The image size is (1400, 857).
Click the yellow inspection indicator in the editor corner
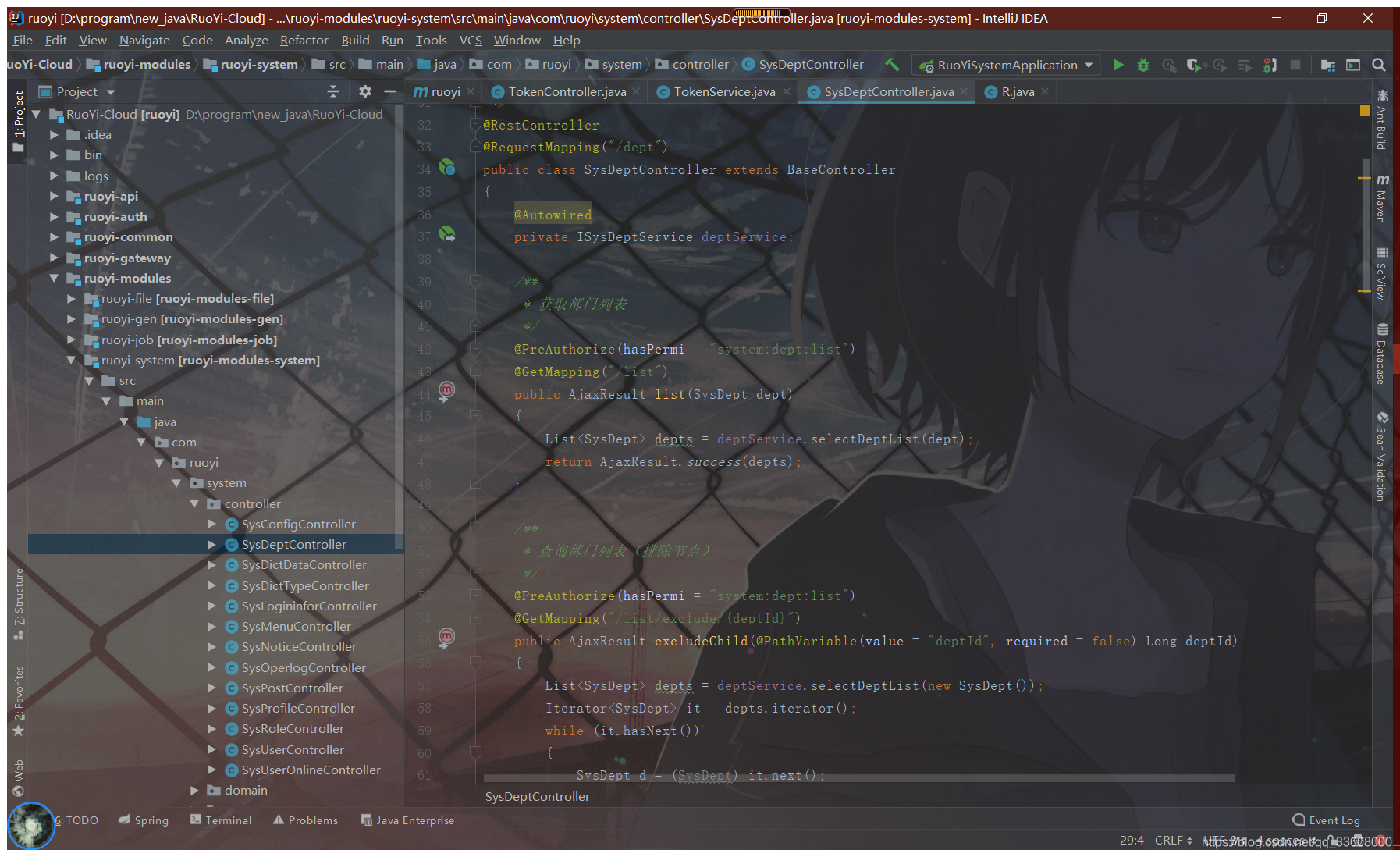click(1364, 110)
